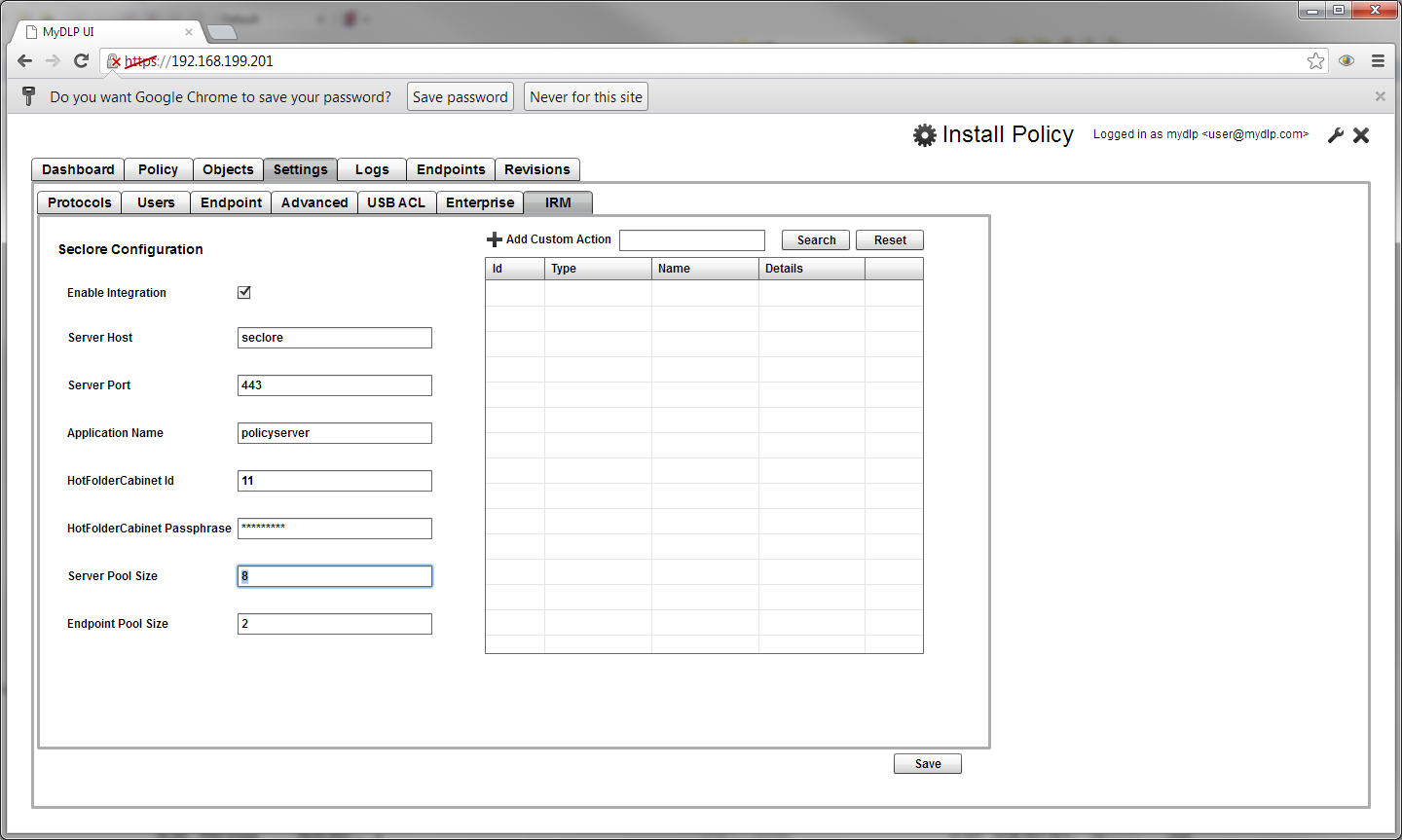1402x840 pixels.
Task: Open the Chrome hamburger menu
Action: [1378, 60]
